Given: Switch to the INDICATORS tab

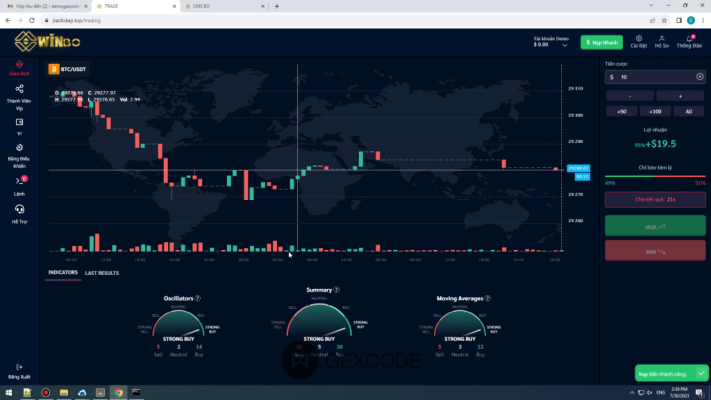Looking at the screenshot, I should point(63,273).
